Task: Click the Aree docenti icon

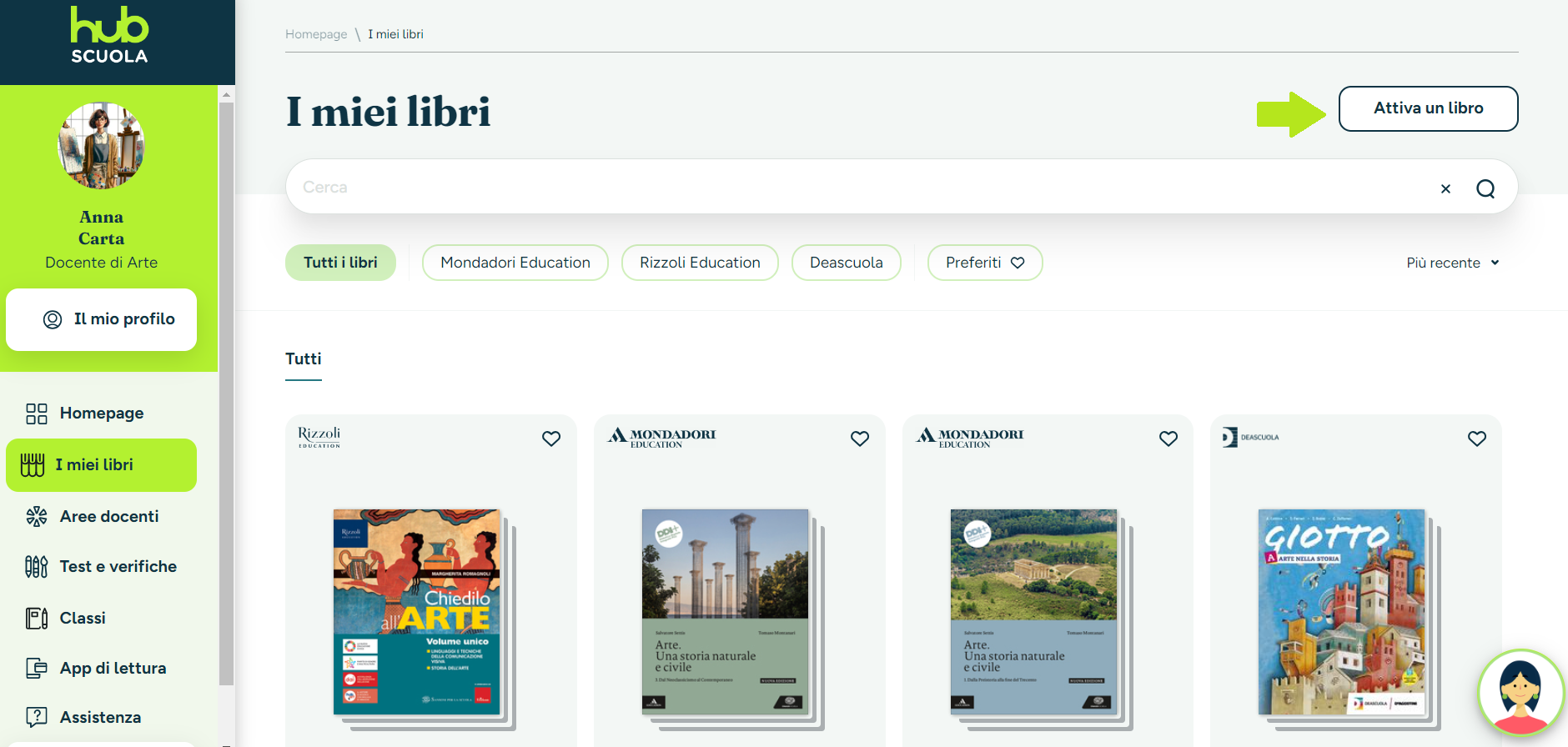Action: click(x=37, y=517)
